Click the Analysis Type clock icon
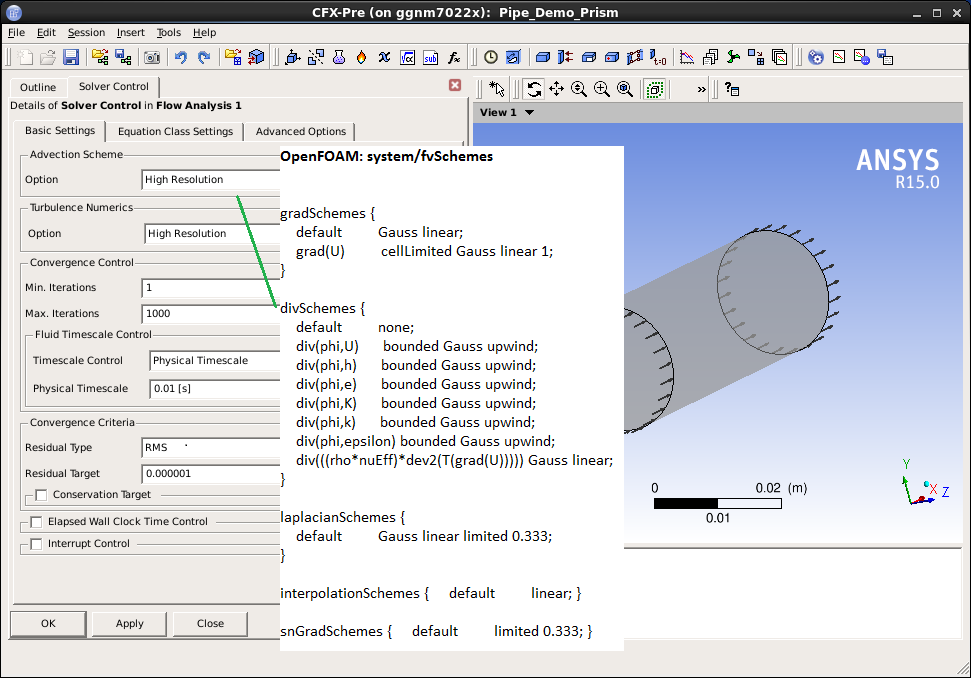Screen dimensions: 971x678 tap(490, 58)
